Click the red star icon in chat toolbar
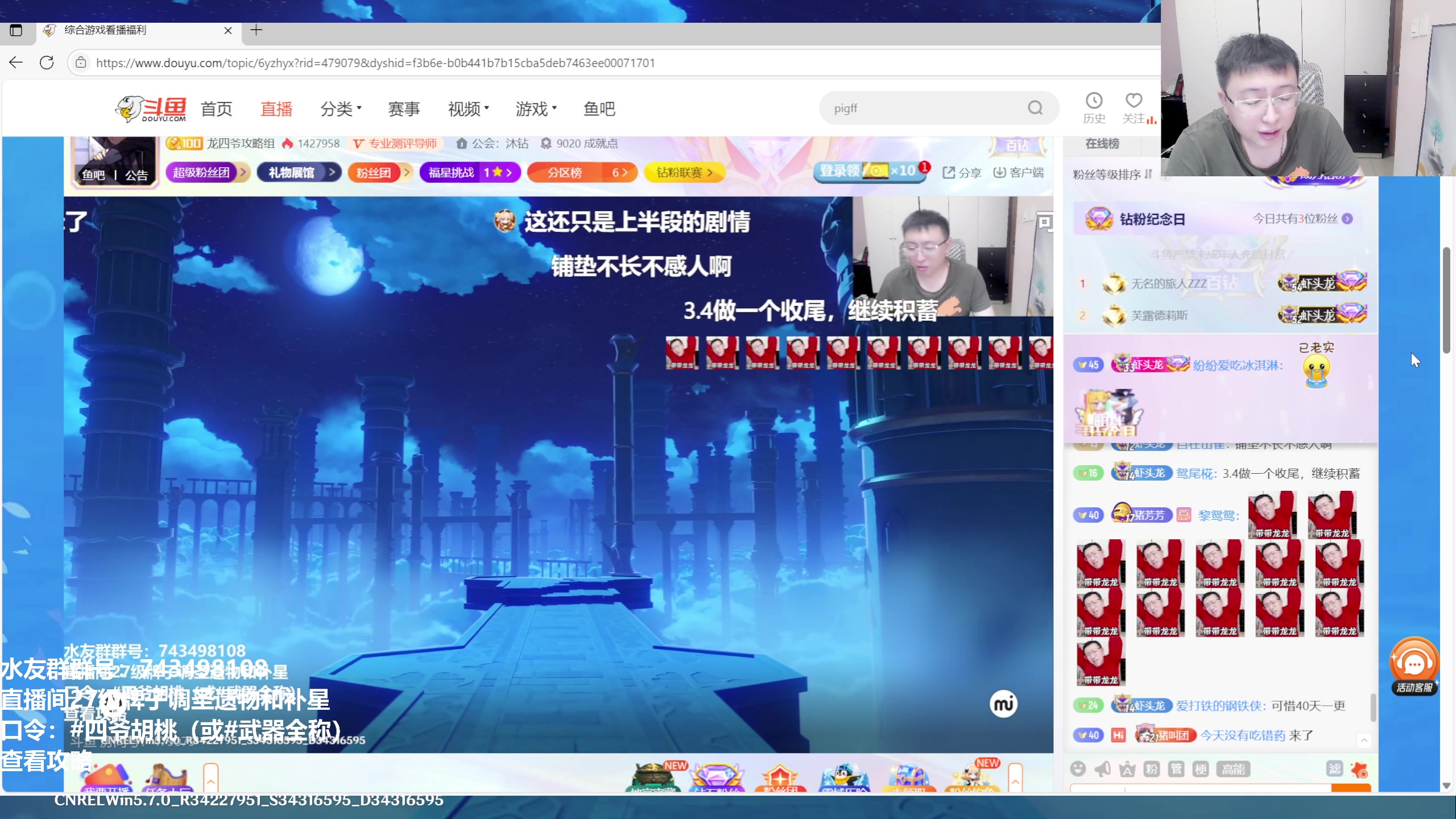1456x819 pixels. click(1360, 770)
